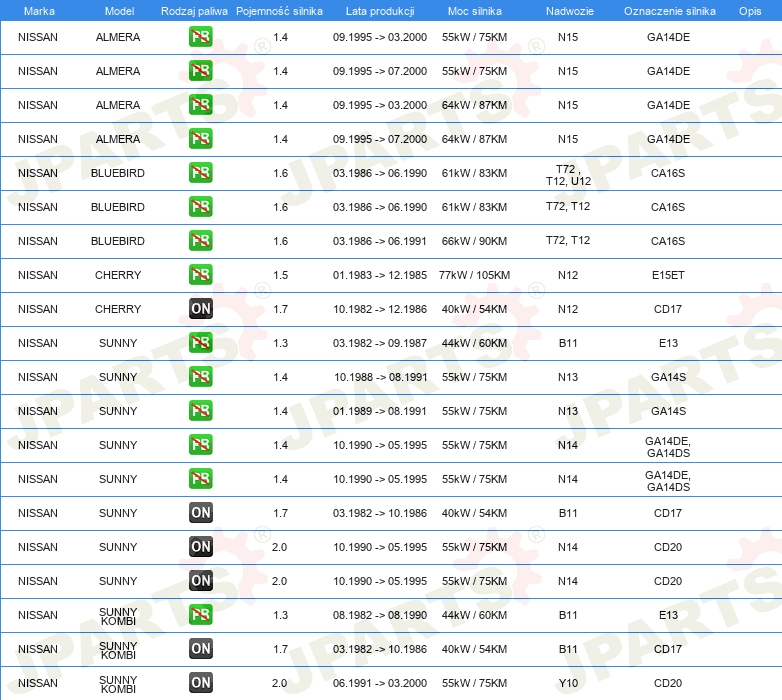Click petrol icon in Bluebird 61kW T72, T12 row

tap(200, 206)
